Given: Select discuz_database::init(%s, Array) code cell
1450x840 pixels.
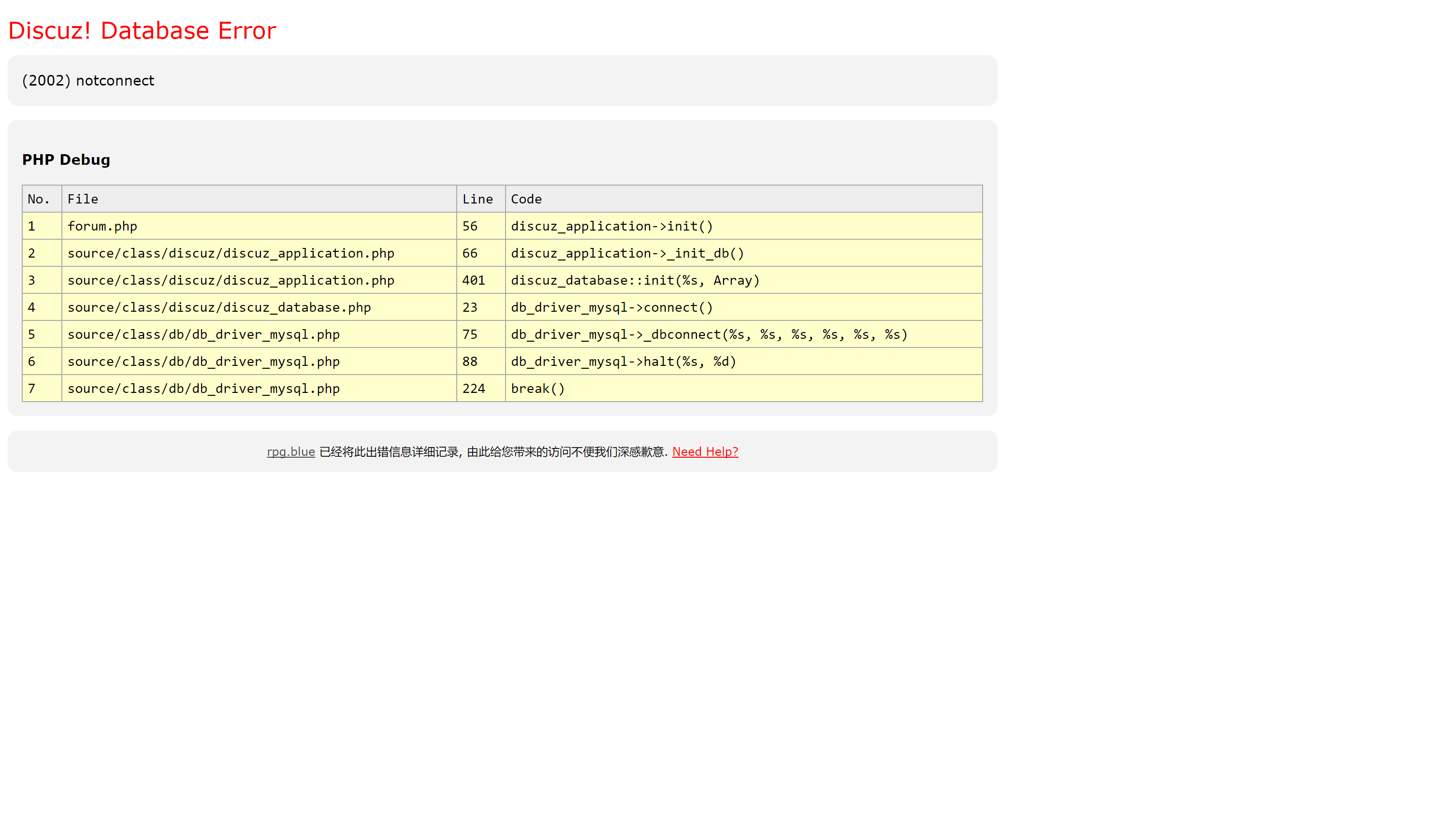Looking at the screenshot, I should [x=744, y=280].
